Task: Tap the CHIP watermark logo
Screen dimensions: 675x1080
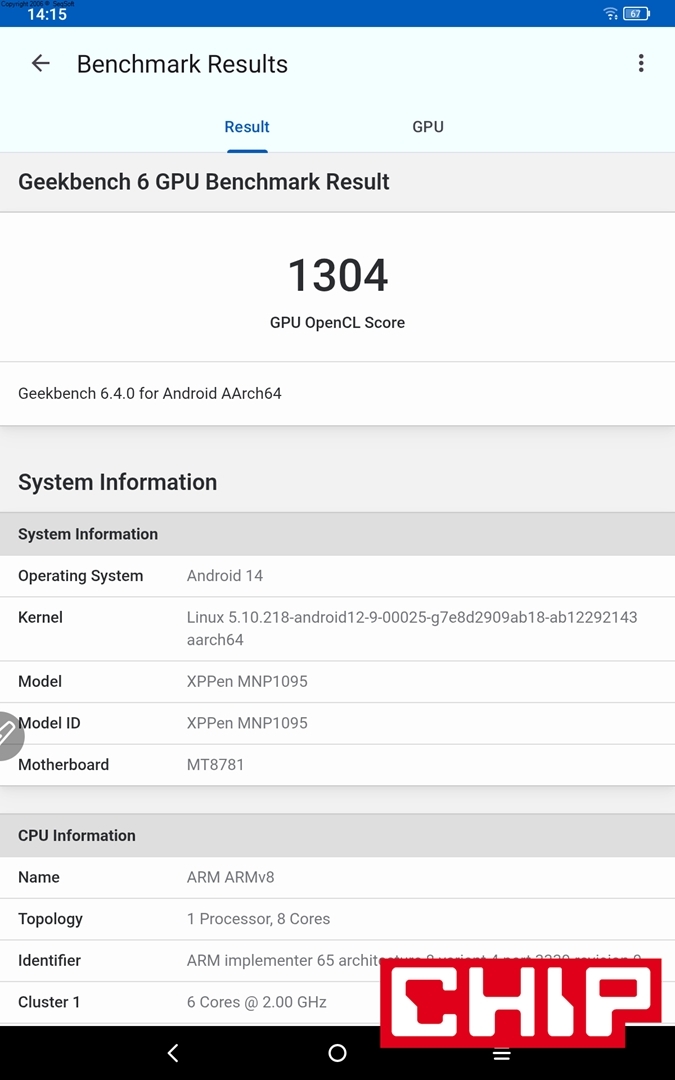Action: [x=520, y=1002]
